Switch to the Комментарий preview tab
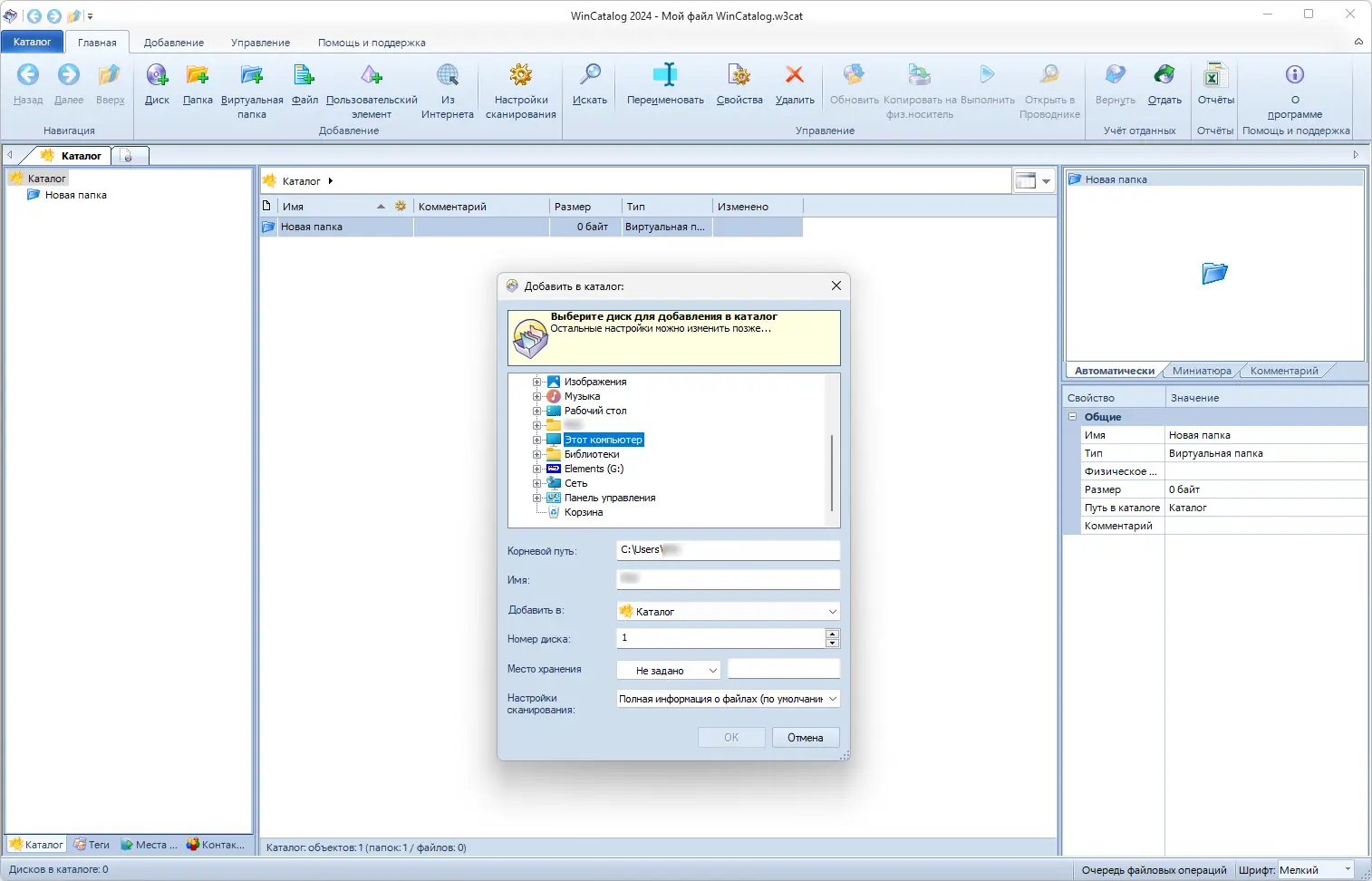This screenshot has height=881, width=1372. 1284,371
